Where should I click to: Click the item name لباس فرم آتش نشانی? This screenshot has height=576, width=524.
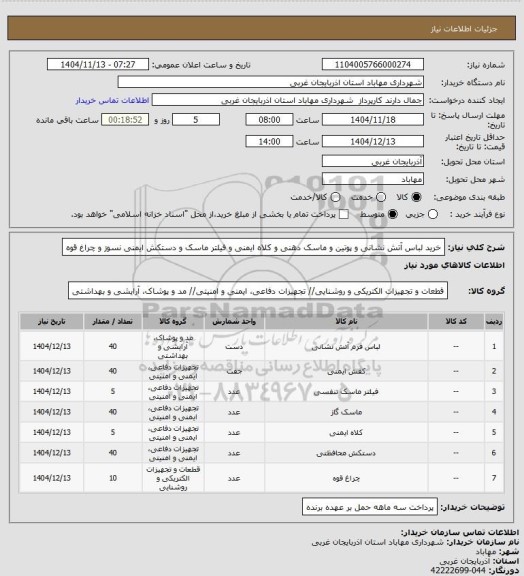coord(346,347)
